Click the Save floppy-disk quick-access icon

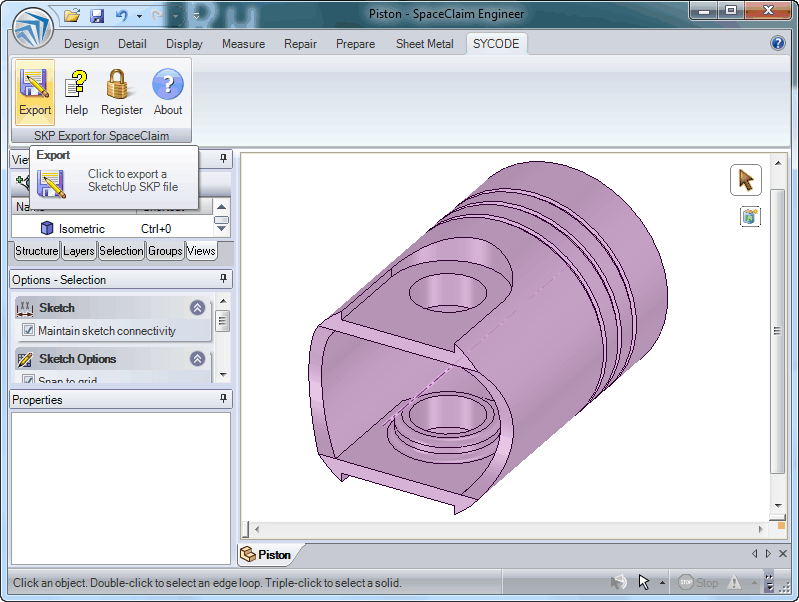click(97, 16)
